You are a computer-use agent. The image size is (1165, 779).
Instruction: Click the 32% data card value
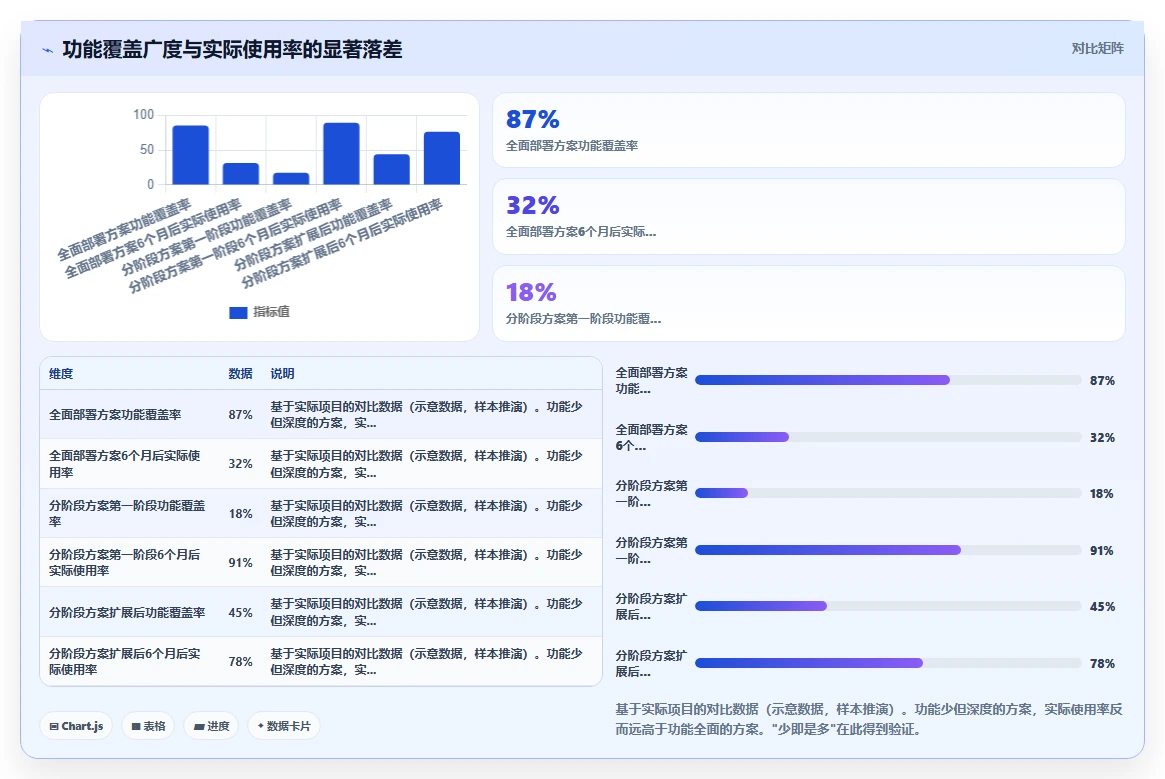pyautogui.click(x=533, y=205)
